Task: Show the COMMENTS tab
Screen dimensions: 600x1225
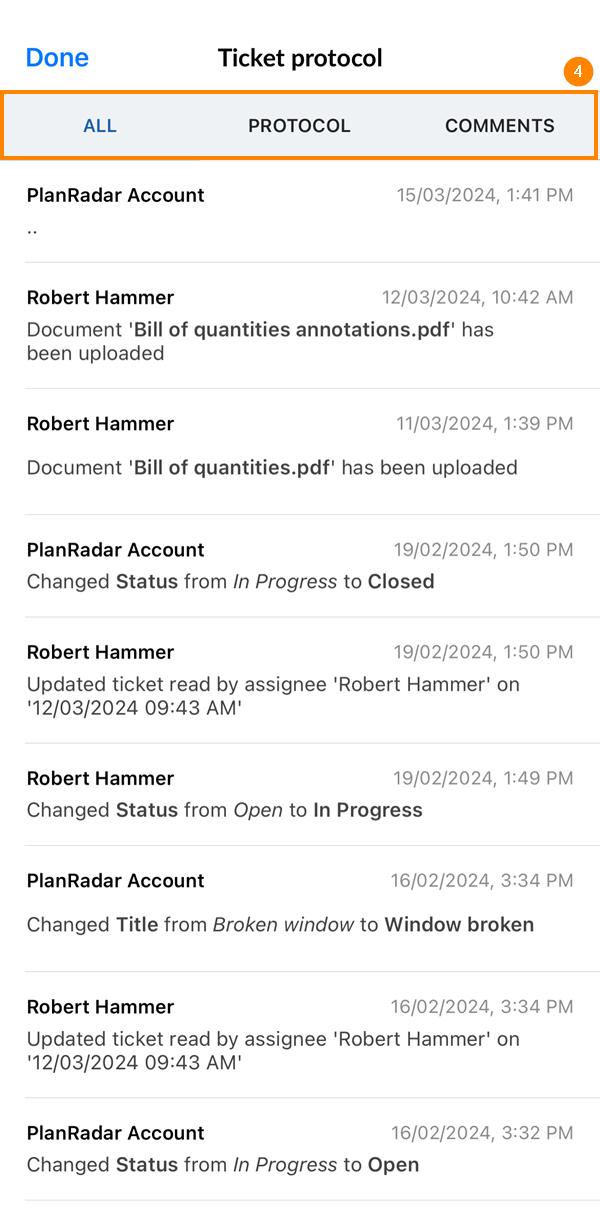Action: pyautogui.click(x=499, y=126)
